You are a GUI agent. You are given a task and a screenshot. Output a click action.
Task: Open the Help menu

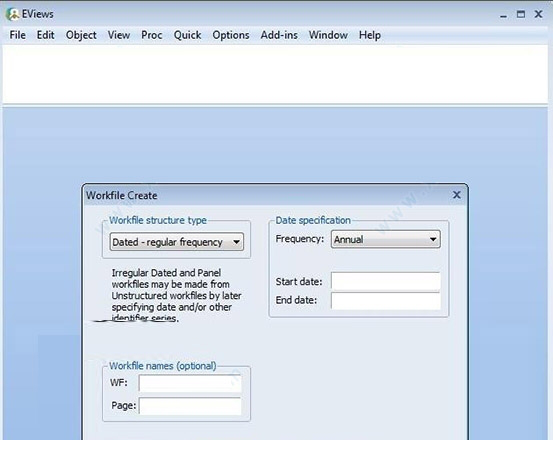[370, 35]
